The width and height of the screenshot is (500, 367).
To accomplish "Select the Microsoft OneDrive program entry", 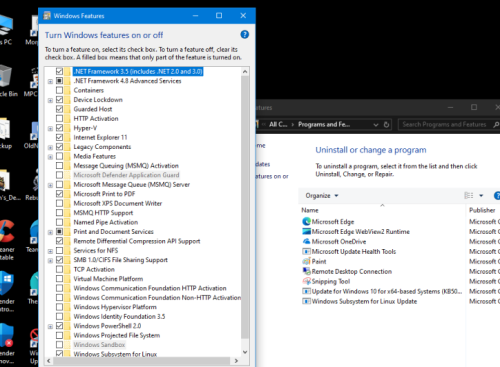I will 339,241.
